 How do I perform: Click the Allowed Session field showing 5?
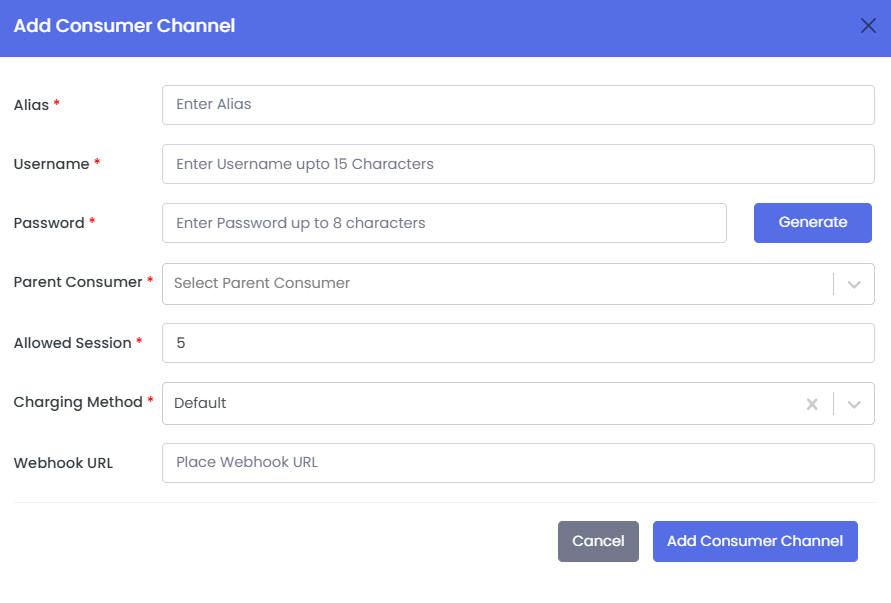(x=518, y=343)
